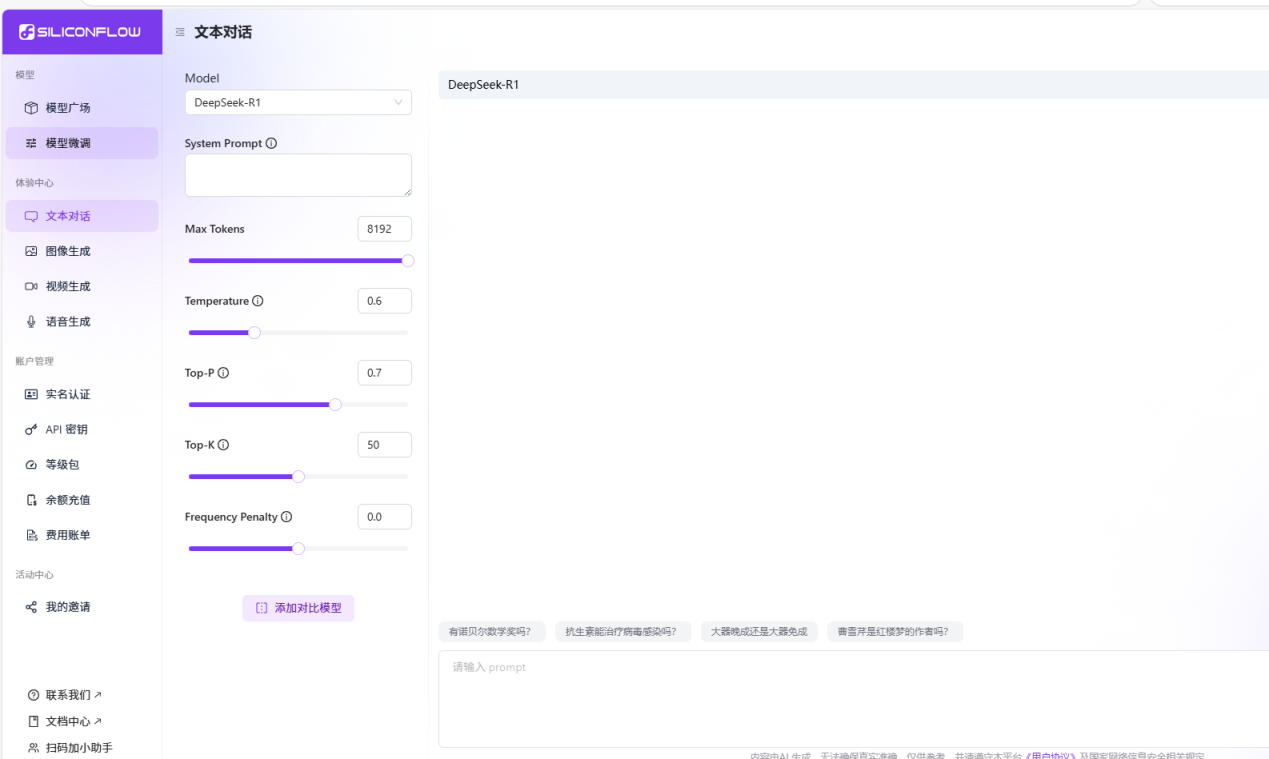1269x759 pixels.
Task: Click the Frequency Penalty info icon
Action: [x=287, y=517]
